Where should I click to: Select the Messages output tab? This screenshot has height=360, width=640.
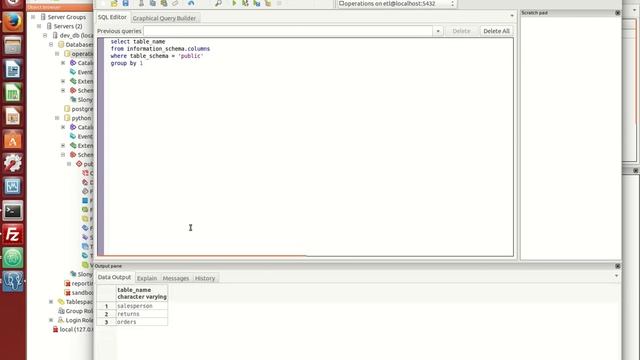176,278
